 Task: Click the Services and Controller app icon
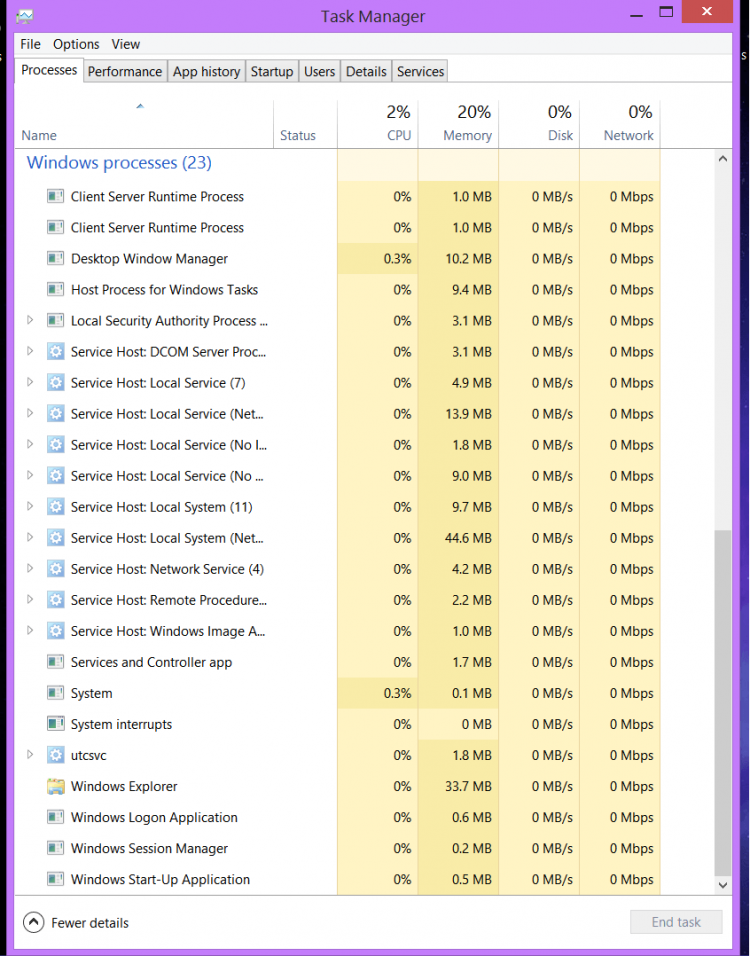point(55,662)
